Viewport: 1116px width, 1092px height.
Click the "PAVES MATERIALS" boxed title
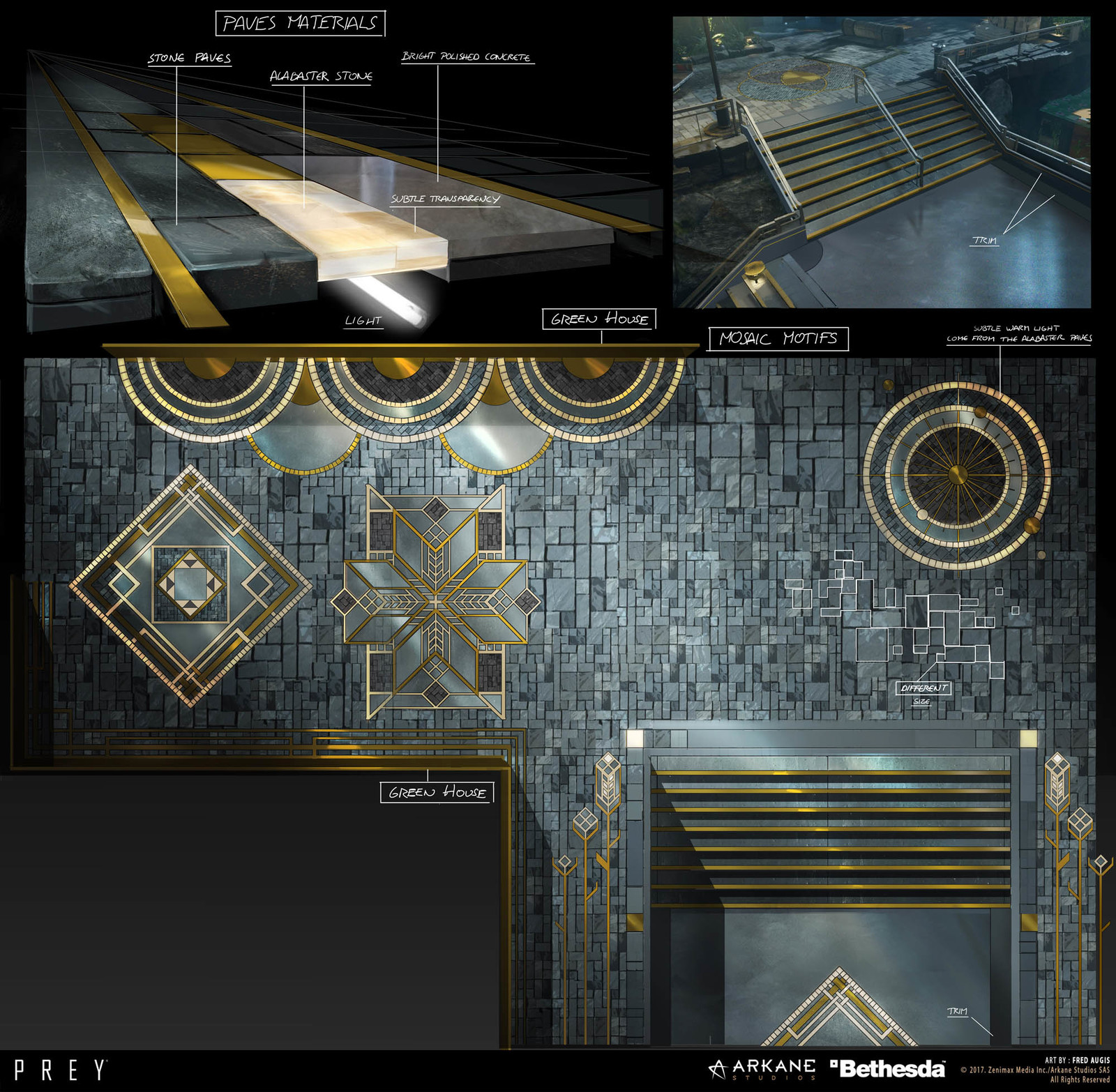tap(301, 24)
